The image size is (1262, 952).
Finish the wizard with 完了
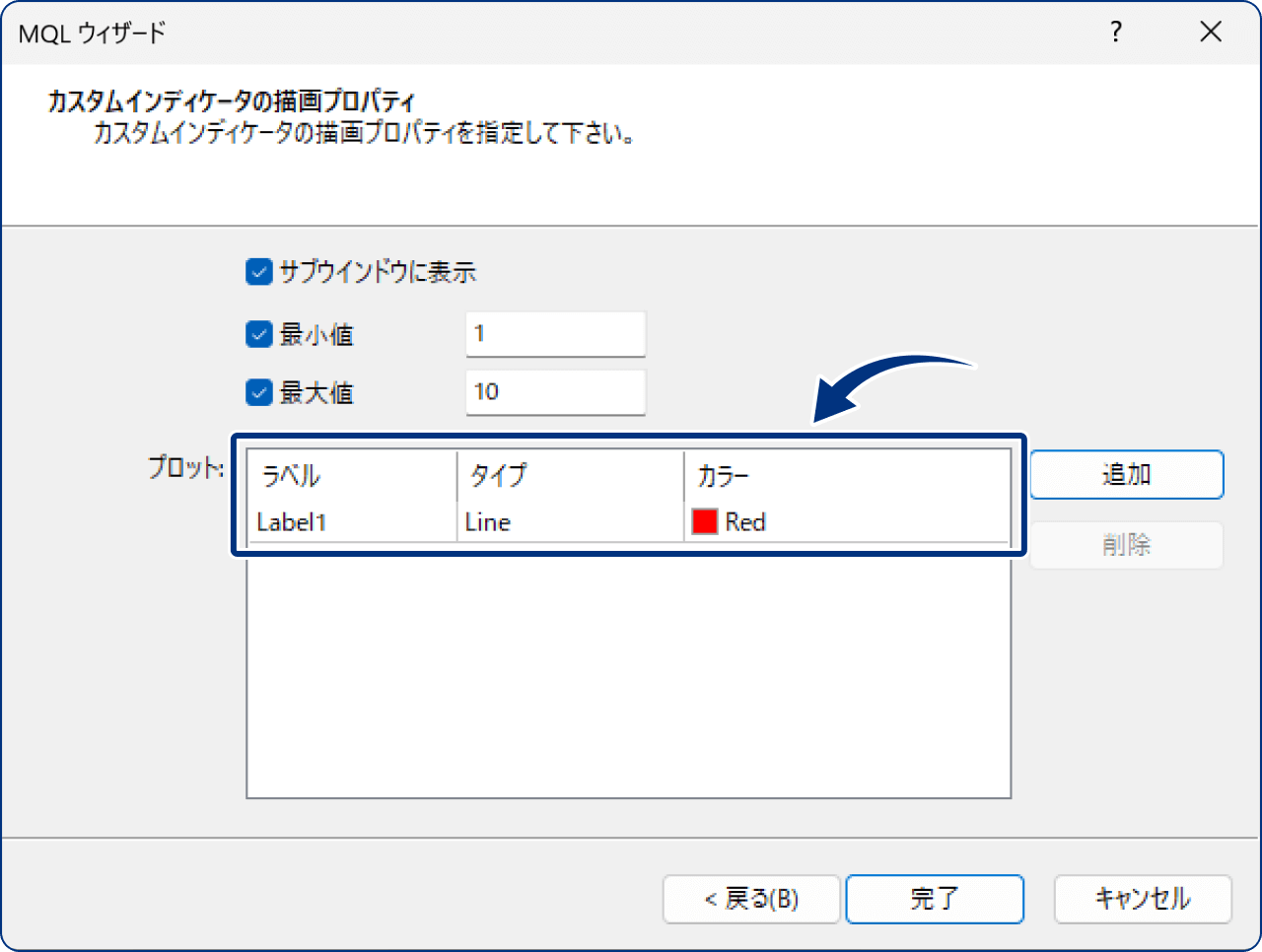934,899
